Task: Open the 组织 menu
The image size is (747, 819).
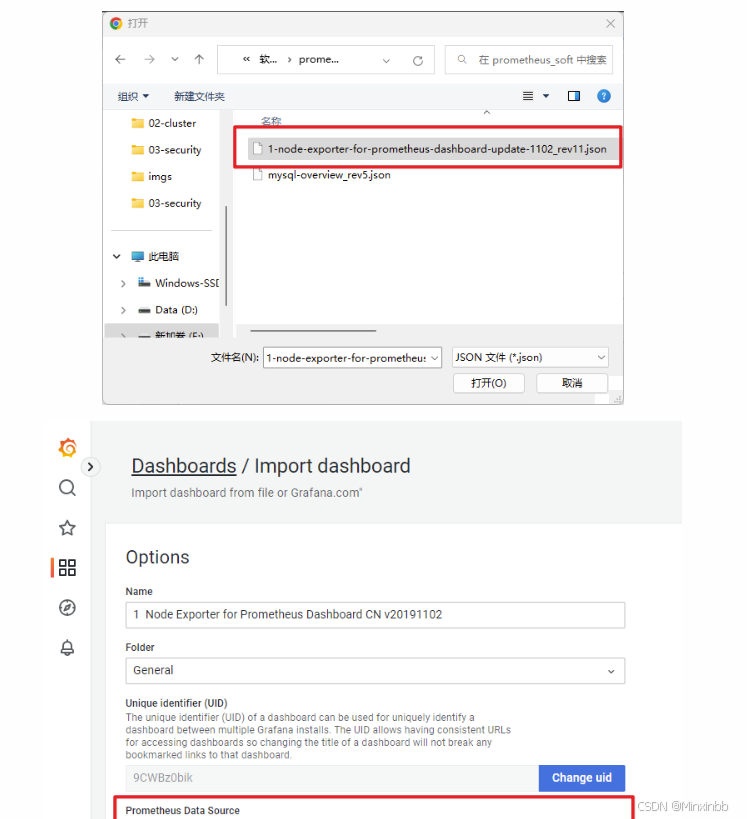Action: click(133, 96)
